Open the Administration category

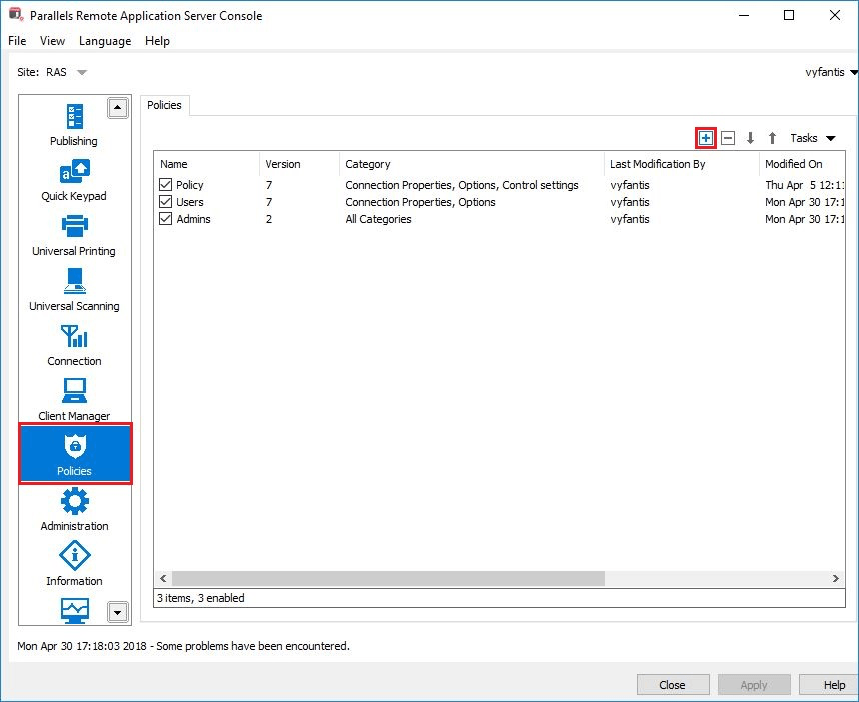74,509
